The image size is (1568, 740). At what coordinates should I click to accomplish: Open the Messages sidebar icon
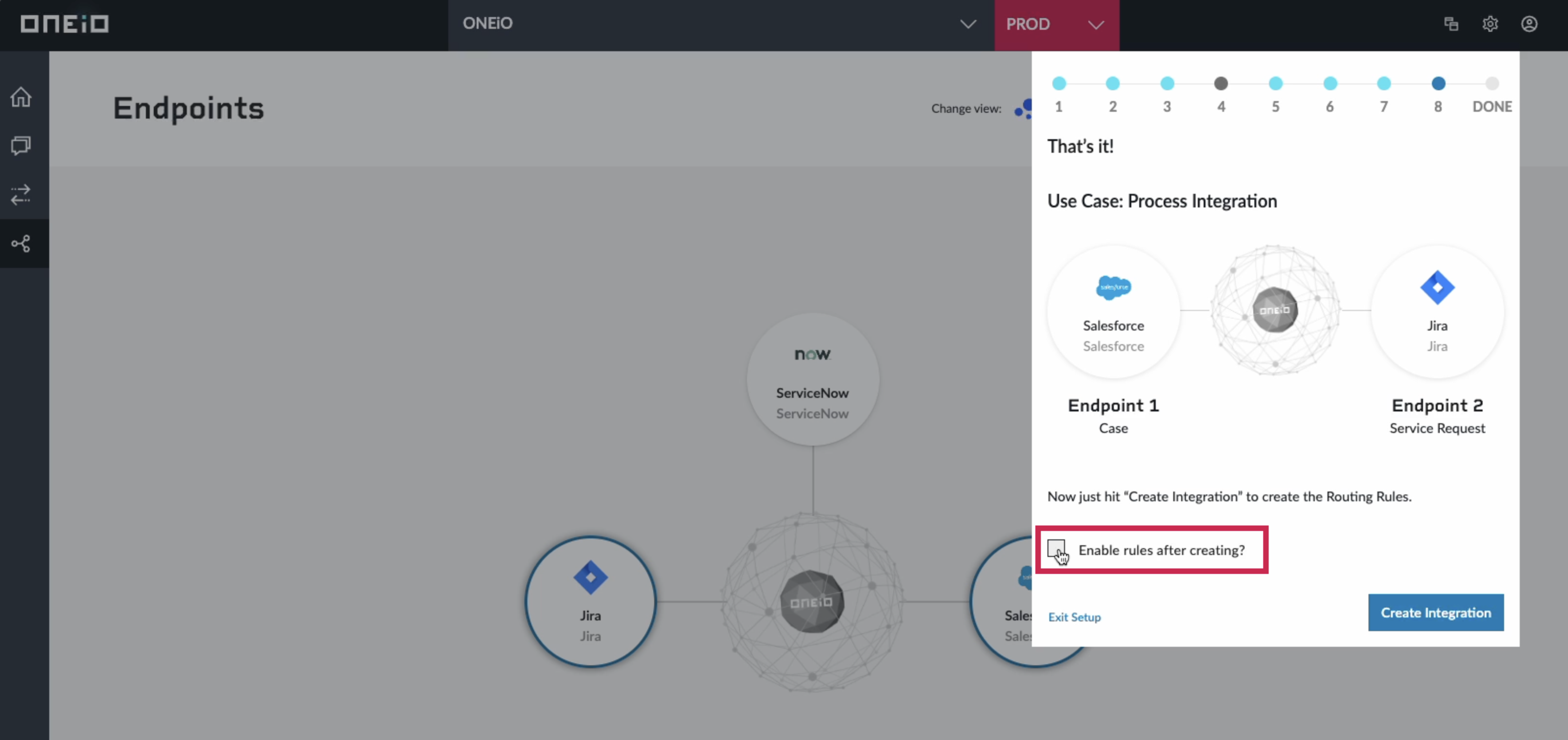(x=21, y=145)
